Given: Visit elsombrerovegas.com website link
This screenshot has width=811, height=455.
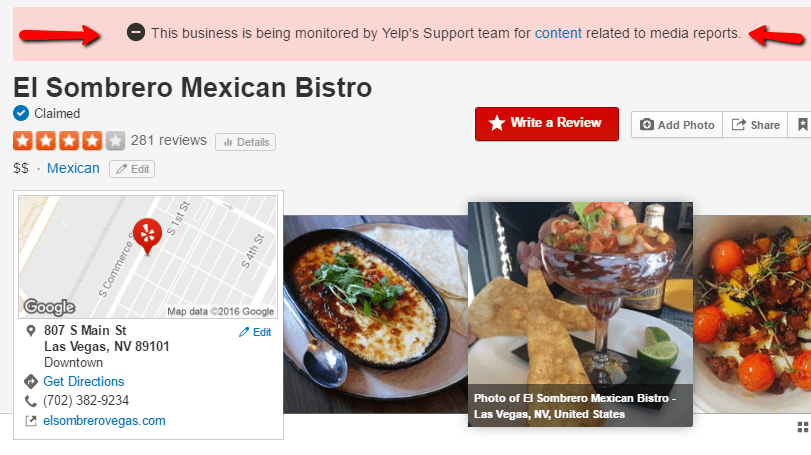Looking at the screenshot, I should pyautogui.click(x=104, y=421).
